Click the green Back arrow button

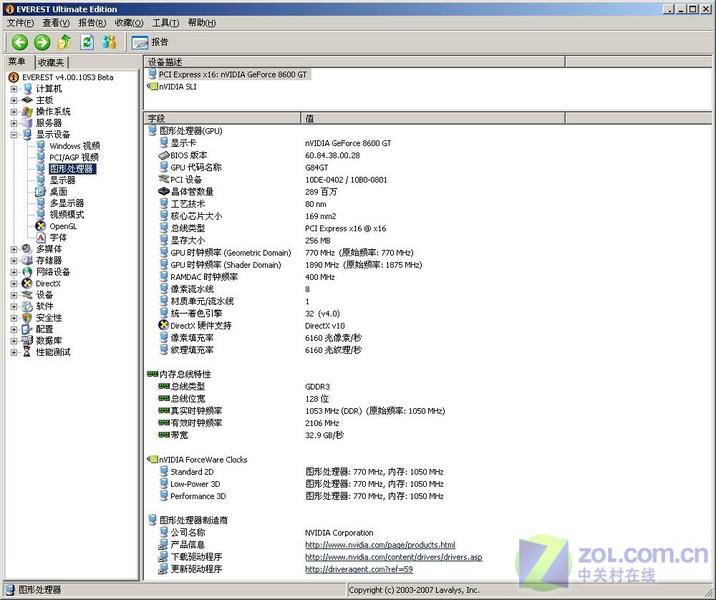point(20,42)
